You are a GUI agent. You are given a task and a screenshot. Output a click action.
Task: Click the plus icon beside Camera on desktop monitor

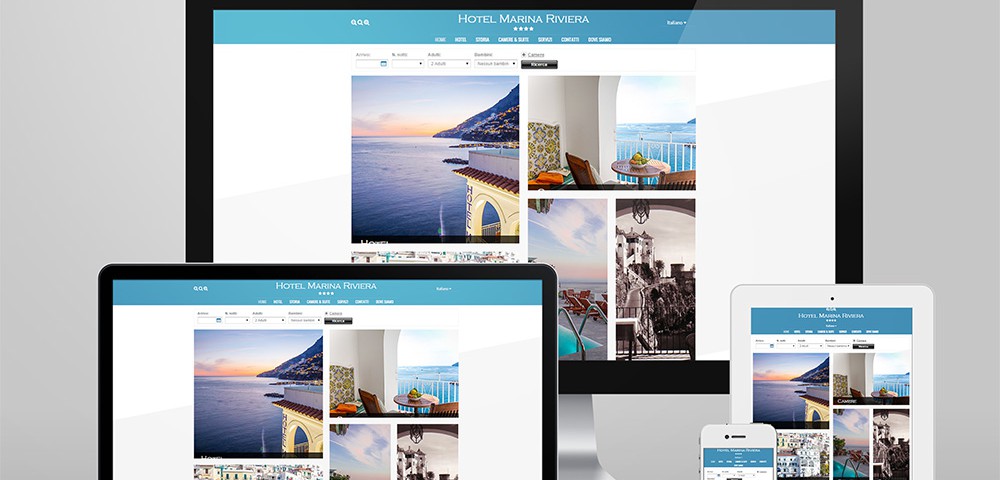(524, 55)
